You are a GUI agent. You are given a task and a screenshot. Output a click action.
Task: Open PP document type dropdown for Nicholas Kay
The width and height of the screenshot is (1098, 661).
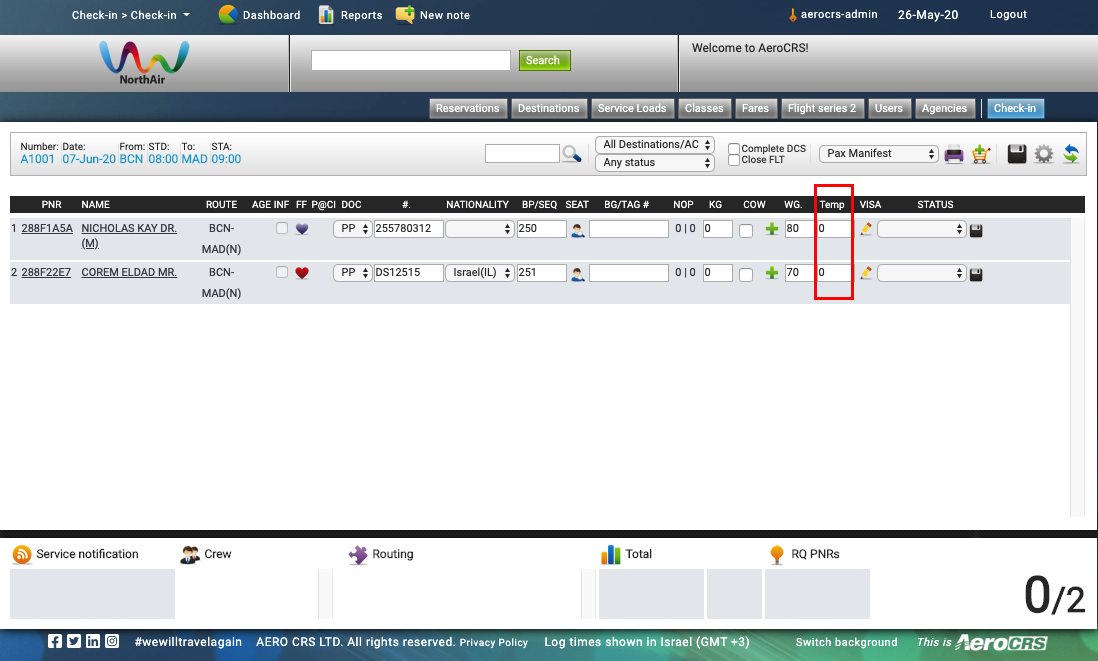tap(352, 229)
